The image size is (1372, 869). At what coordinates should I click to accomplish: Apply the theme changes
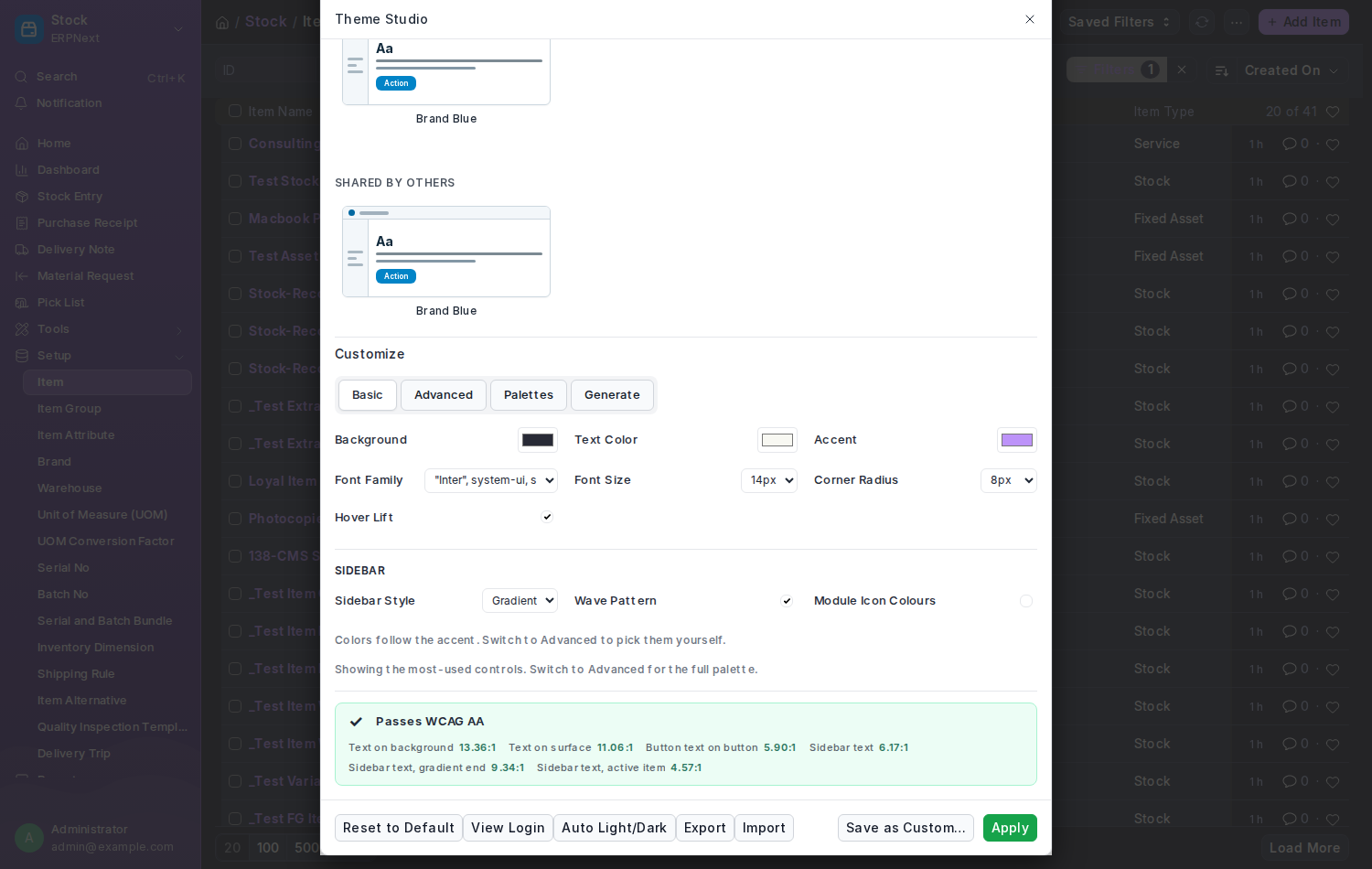(x=1010, y=828)
